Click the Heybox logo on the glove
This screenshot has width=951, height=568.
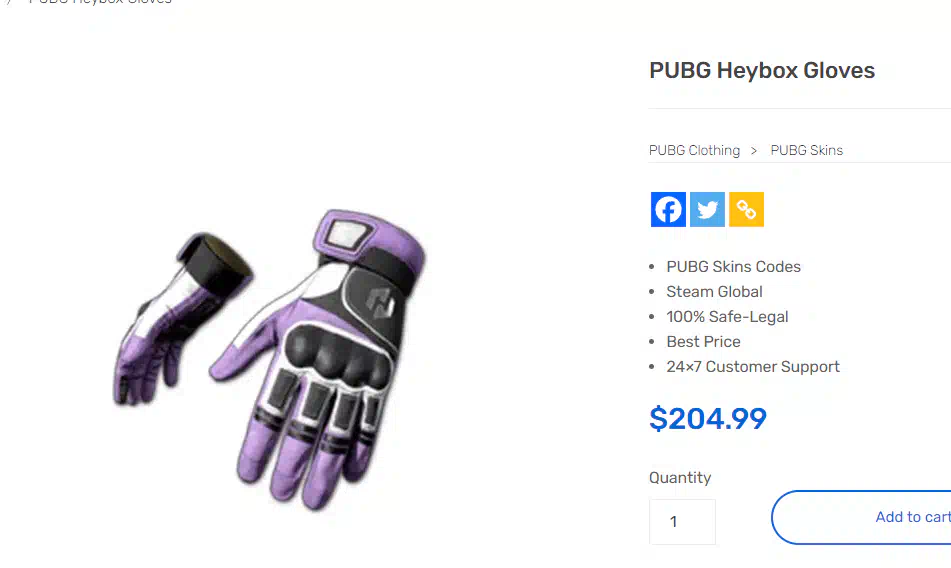[381, 302]
